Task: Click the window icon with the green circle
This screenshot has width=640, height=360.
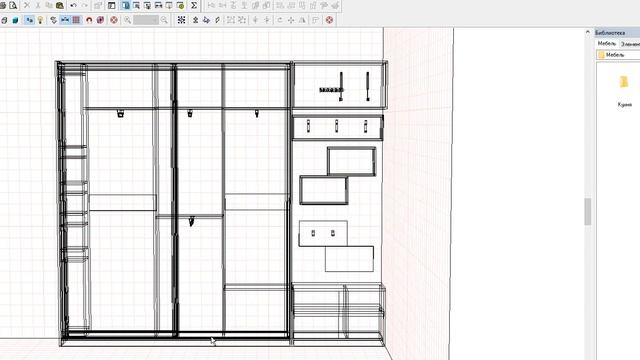Action: [x=180, y=6]
